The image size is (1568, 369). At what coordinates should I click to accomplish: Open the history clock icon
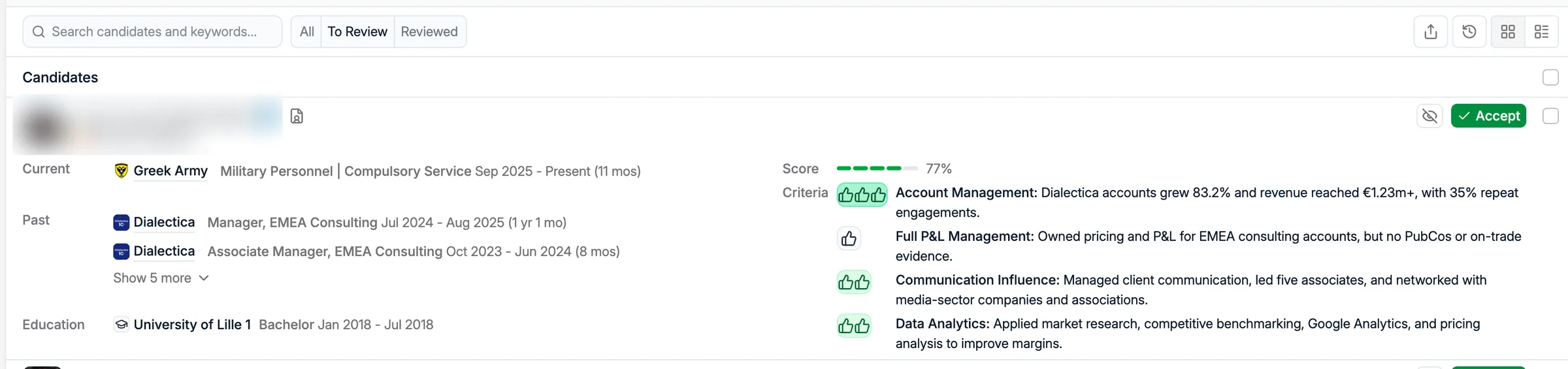pyautogui.click(x=1469, y=32)
